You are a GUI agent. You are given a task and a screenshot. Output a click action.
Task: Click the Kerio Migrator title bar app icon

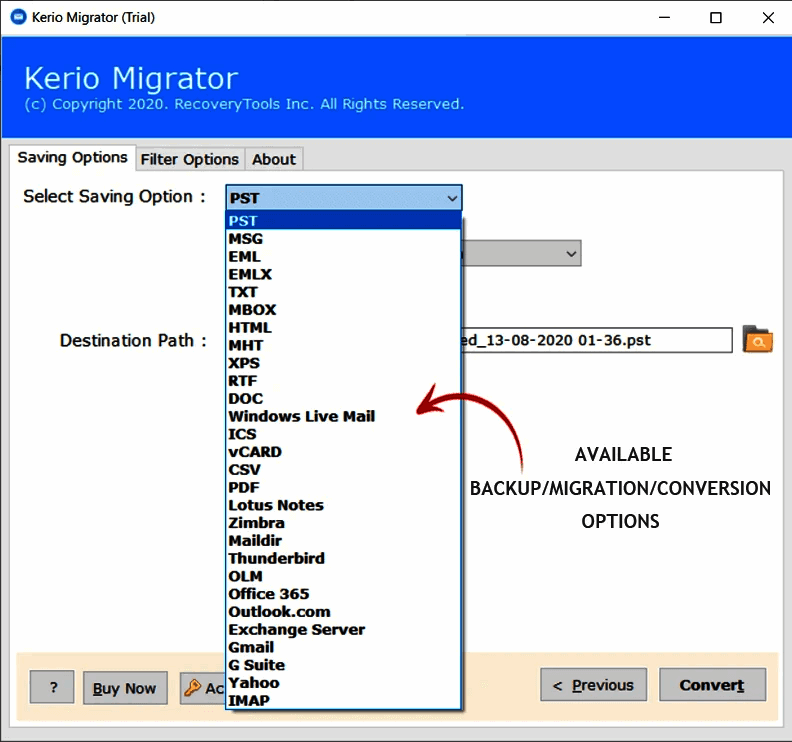(18, 17)
